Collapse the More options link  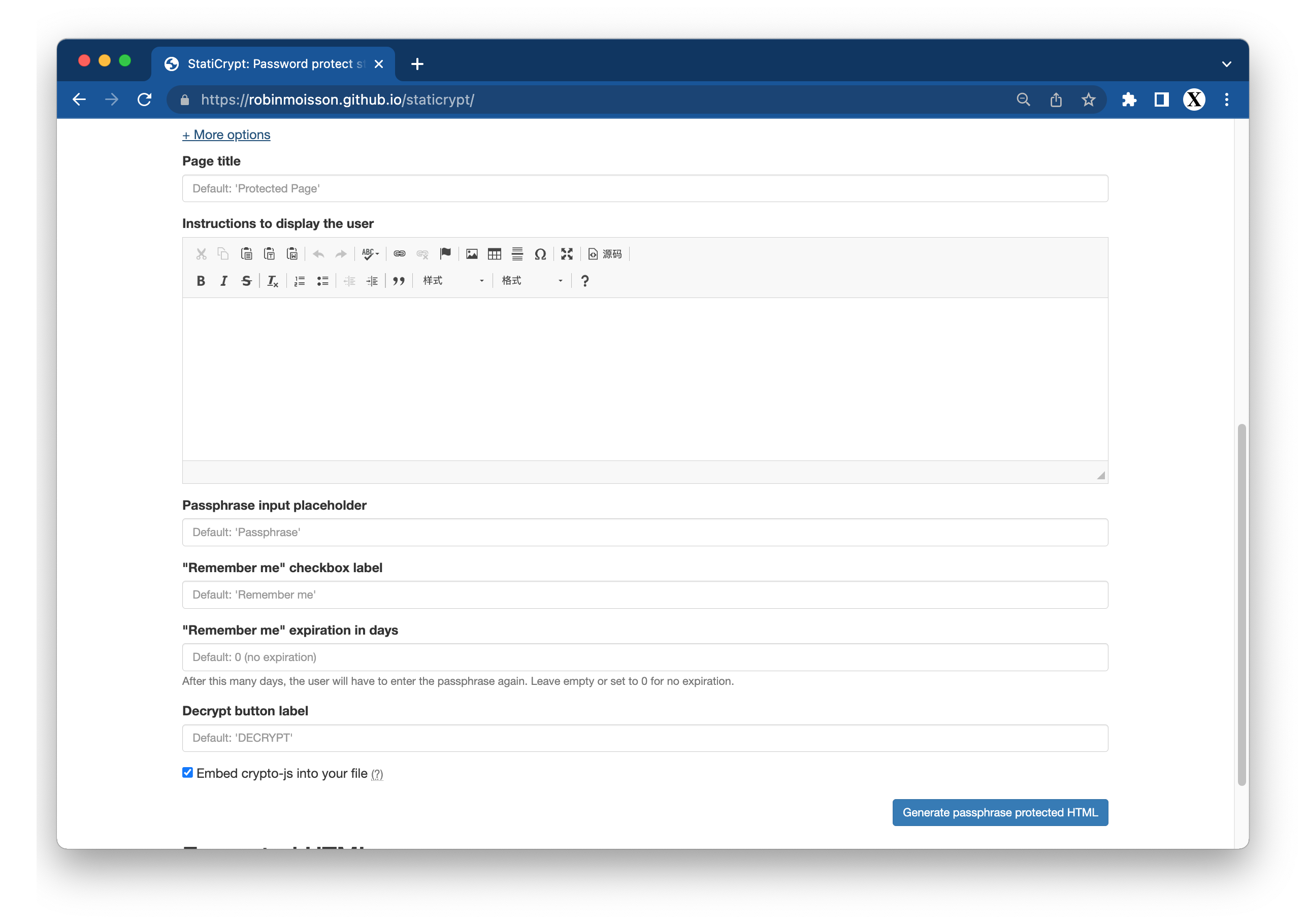click(226, 135)
